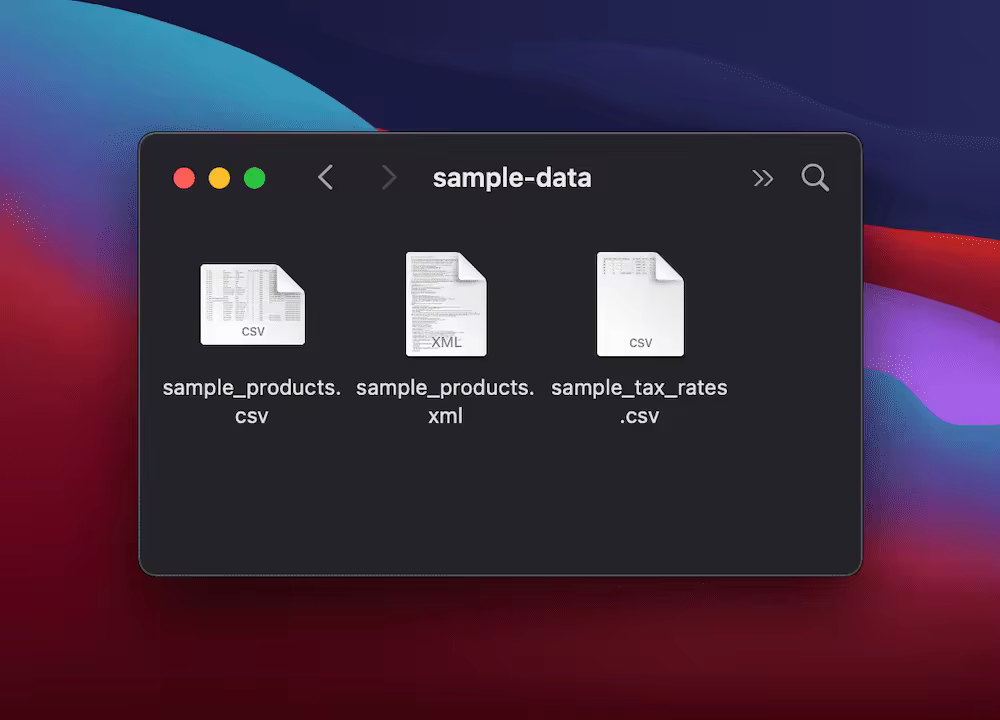1000x720 pixels.
Task: Open the Finder search magnifier
Action: [815, 177]
